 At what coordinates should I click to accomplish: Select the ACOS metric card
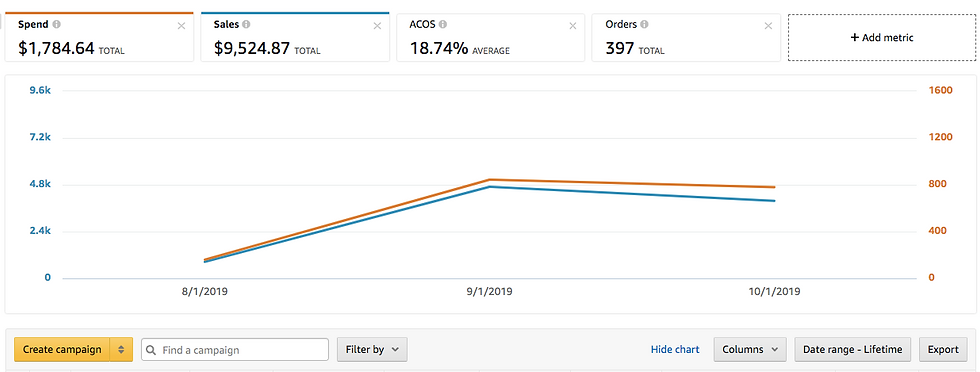[x=491, y=37]
